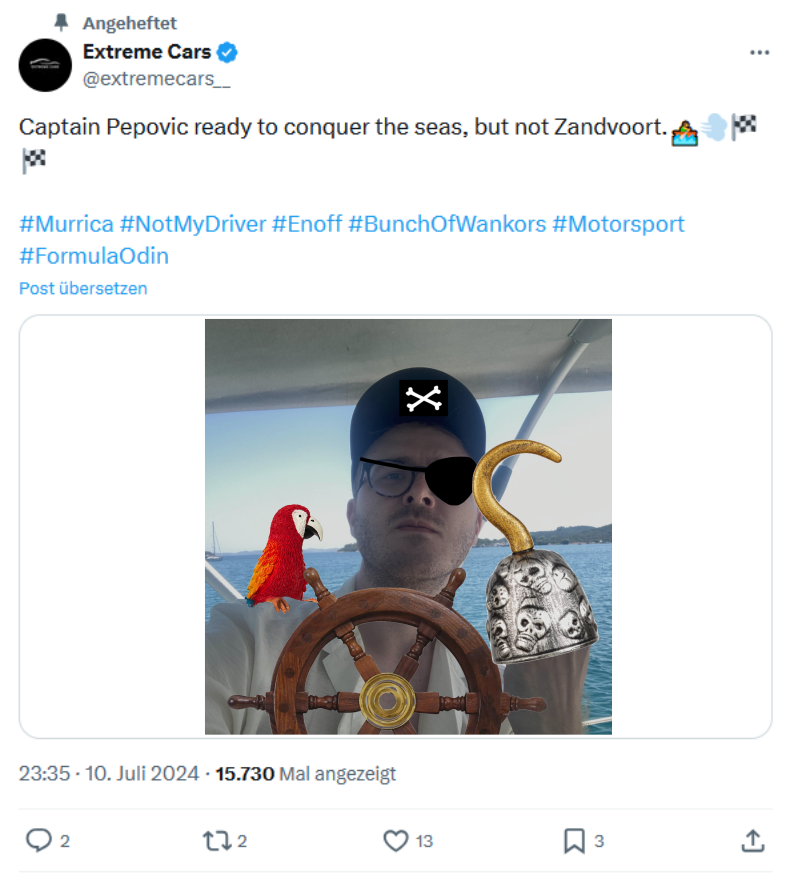Click the #Murrica hashtag

(x=66, y=223)
